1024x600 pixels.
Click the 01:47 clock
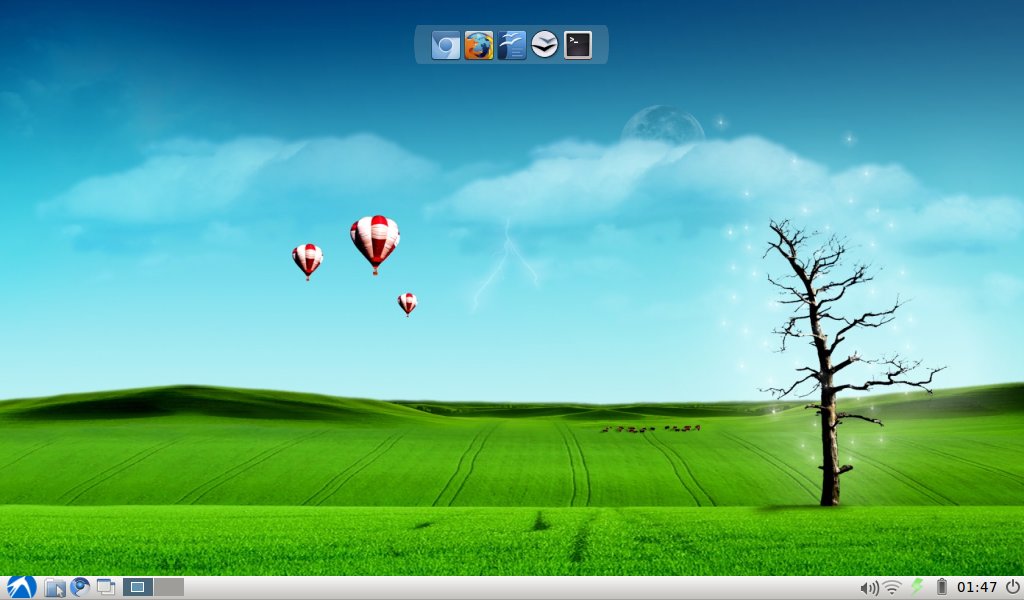pos(977,587)
